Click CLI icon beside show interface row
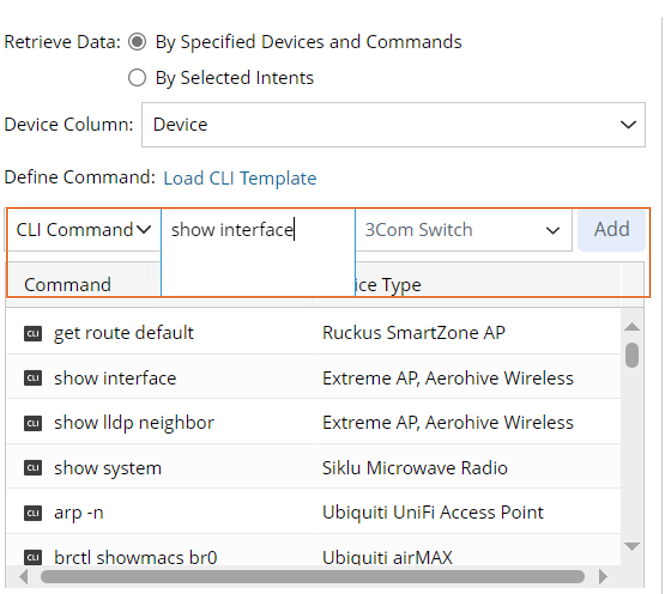The image size is (669, 594). (33, 378)
